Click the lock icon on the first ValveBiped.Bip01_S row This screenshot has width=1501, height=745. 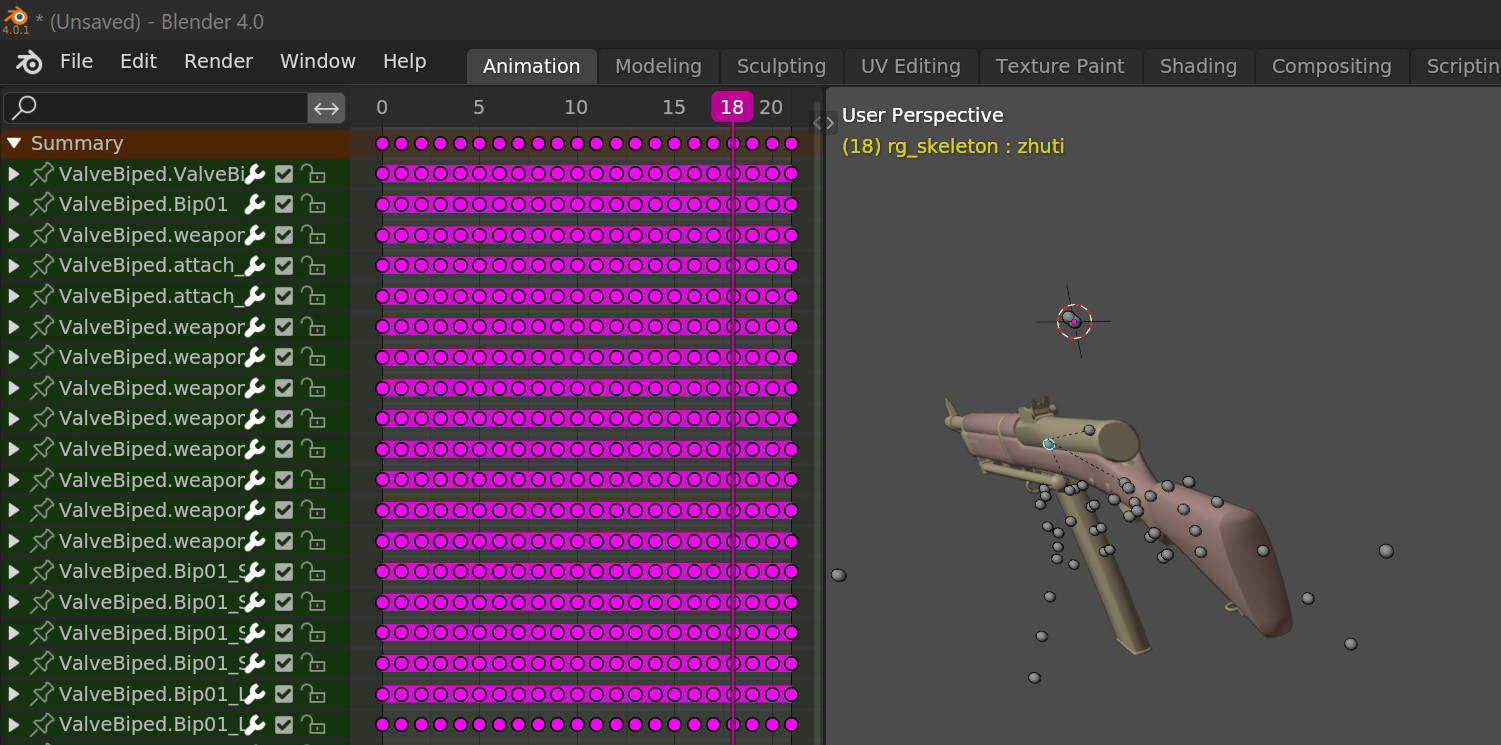(x=314, y=572)
